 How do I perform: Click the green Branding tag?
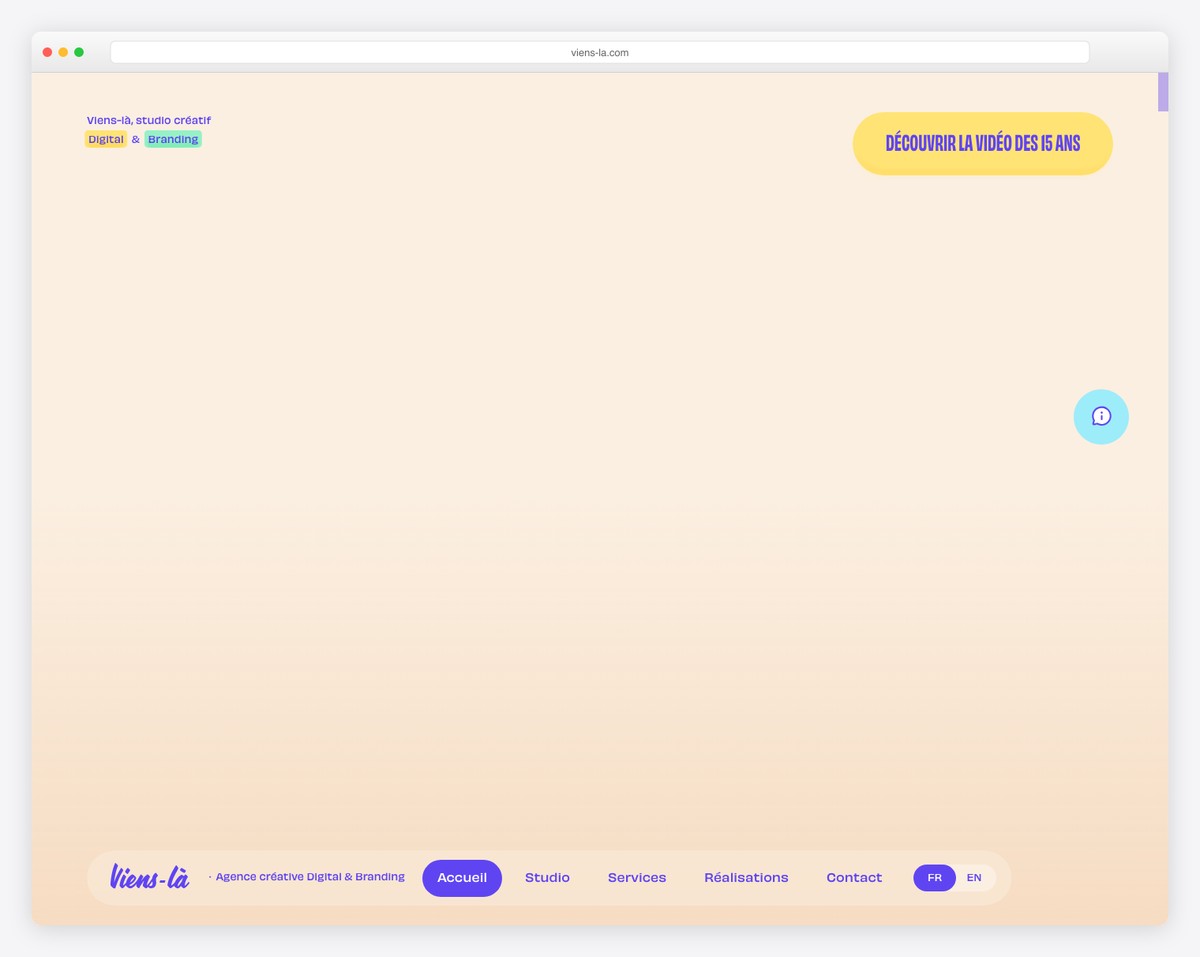(x=173, y=139)
